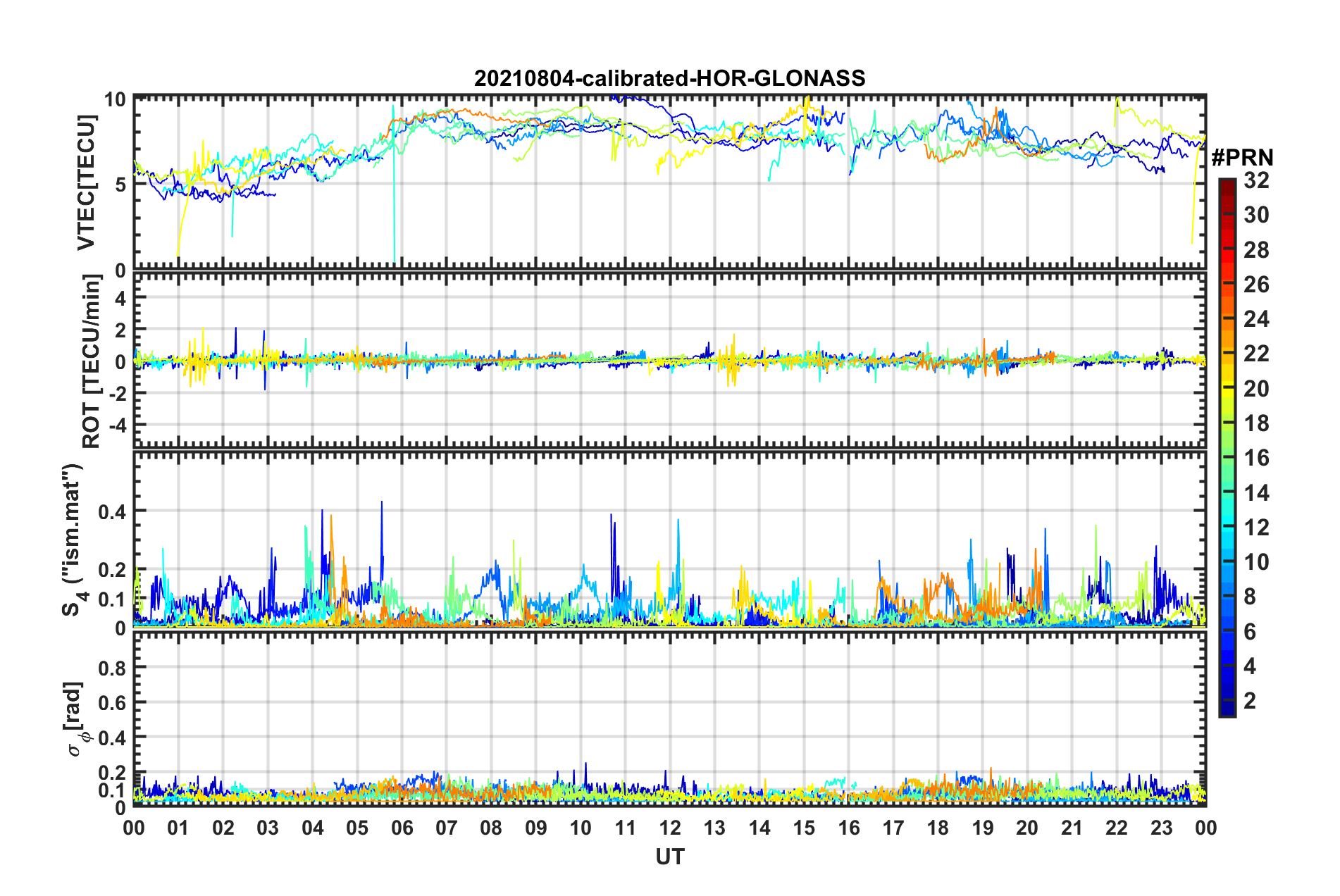The height and width of the screenshot is (896, 1340).
Task: Click the plot title 20210804-calibrated-HOR-GLONASS
Action: [x=669, y=78]
